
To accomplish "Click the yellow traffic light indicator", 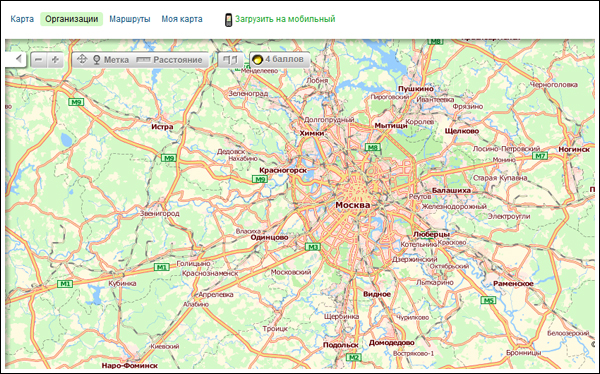I will [x=258, y=60].
